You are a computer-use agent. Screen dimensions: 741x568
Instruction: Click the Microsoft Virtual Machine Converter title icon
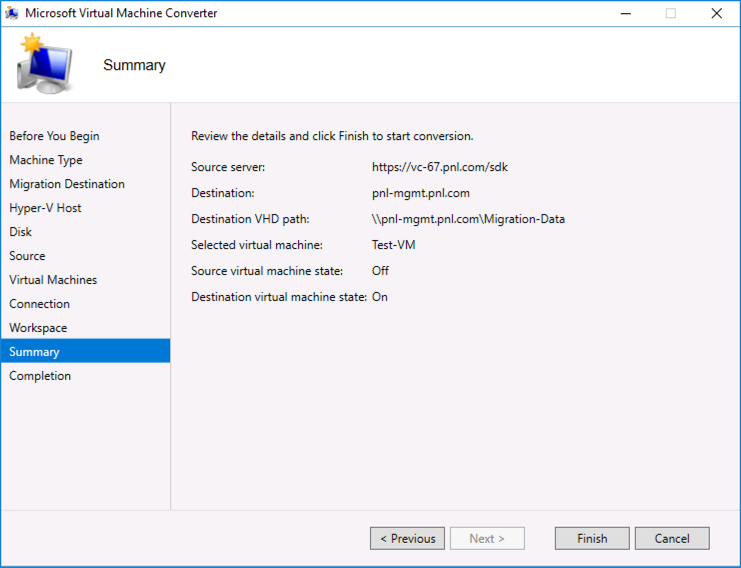[x=12, y=13]
